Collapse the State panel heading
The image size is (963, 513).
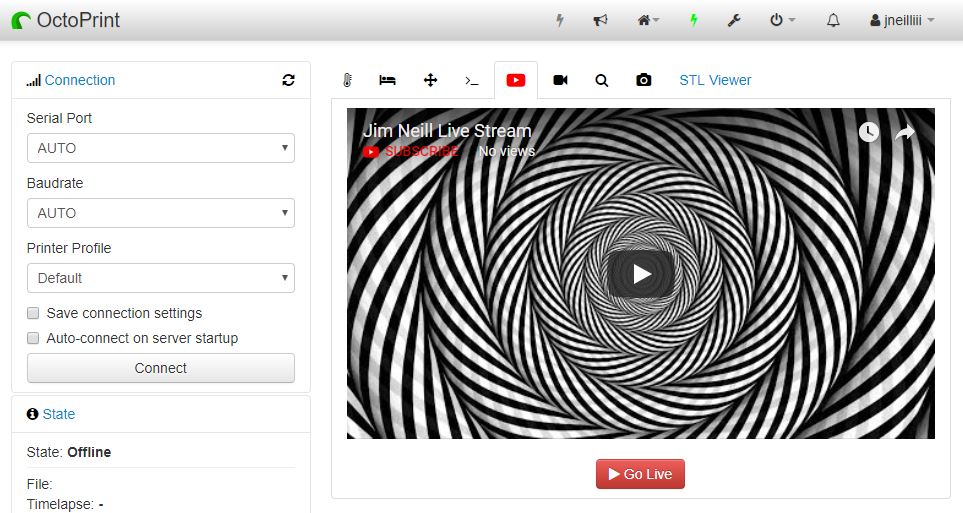coord(58,414)
